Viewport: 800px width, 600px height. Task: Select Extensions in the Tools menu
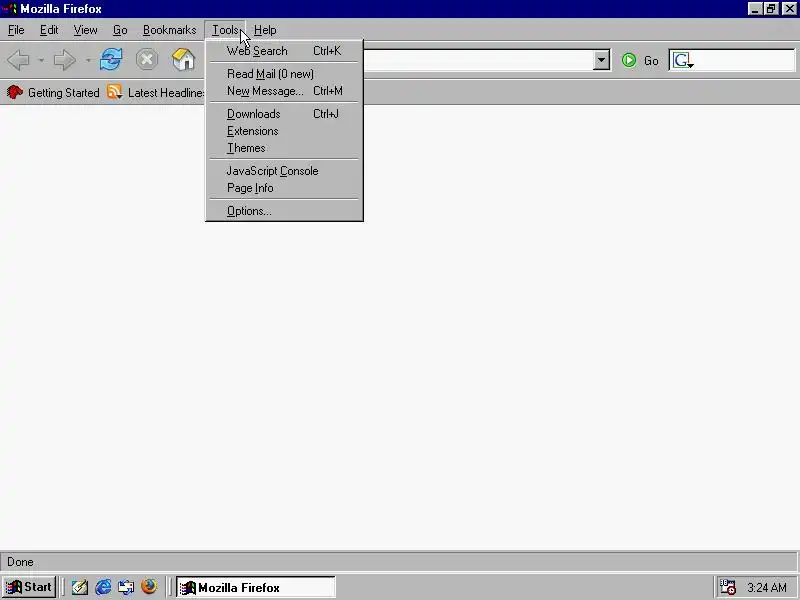point(284,131)
